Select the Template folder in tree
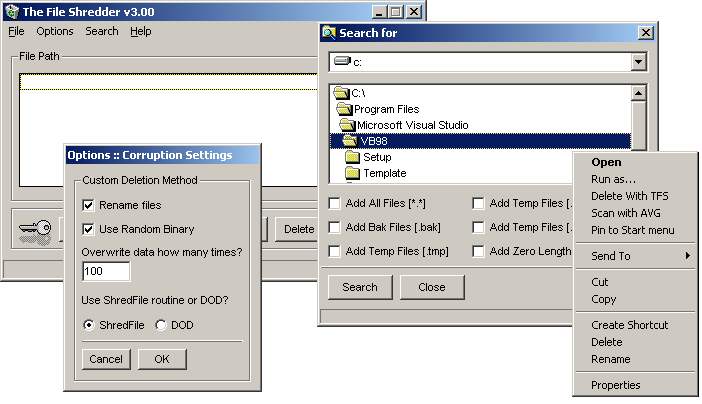 click(x=384, y=173)
